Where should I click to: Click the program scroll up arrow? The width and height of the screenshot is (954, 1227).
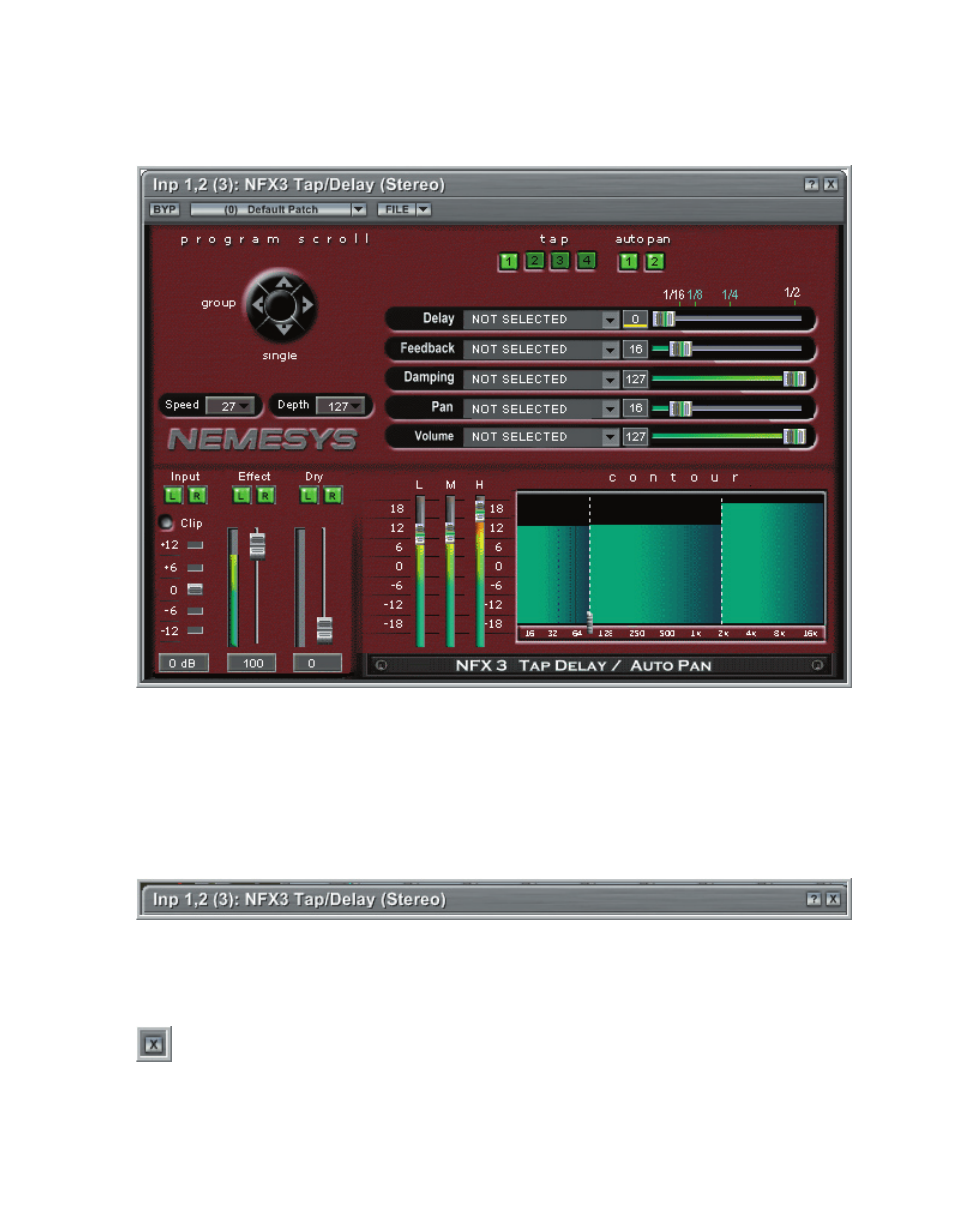[x=283, y=282]
